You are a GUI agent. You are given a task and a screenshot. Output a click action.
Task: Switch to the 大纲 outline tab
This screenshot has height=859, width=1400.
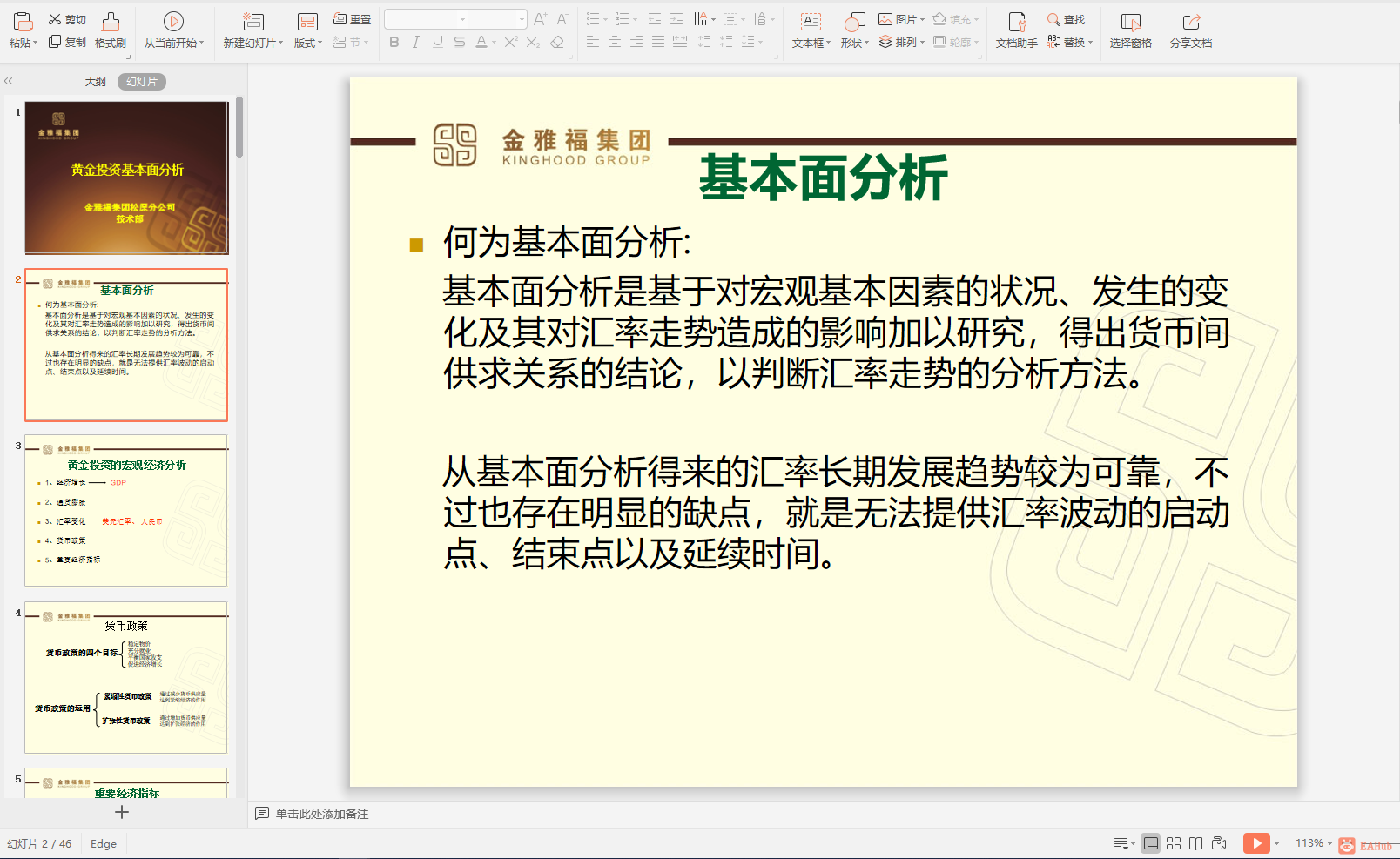pos(94,80)
